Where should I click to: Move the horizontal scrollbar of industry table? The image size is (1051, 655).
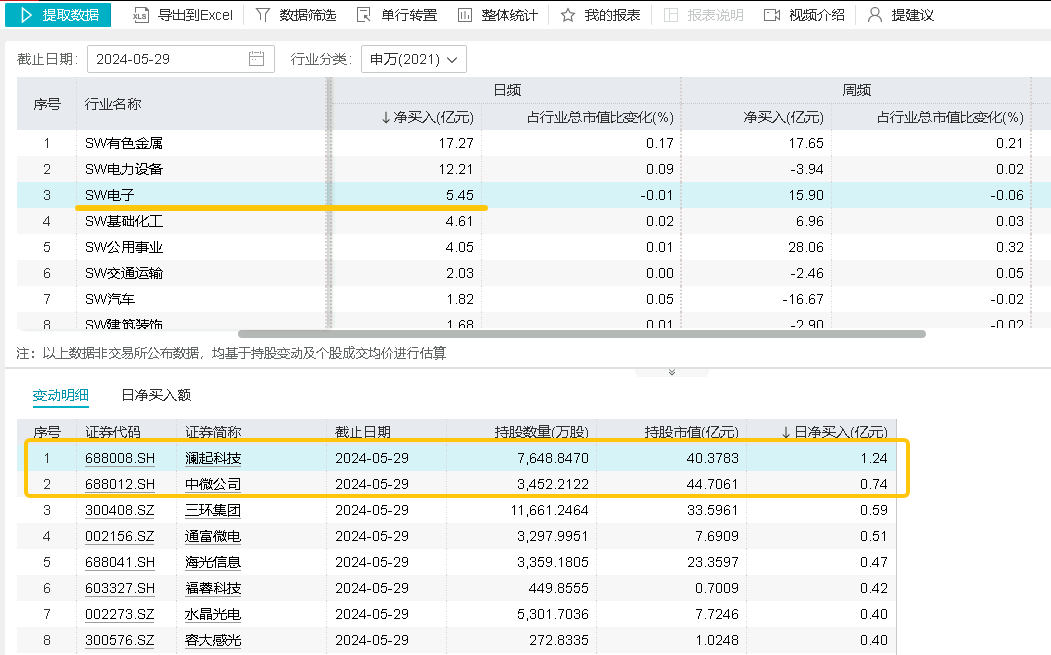tap(582, 334)
